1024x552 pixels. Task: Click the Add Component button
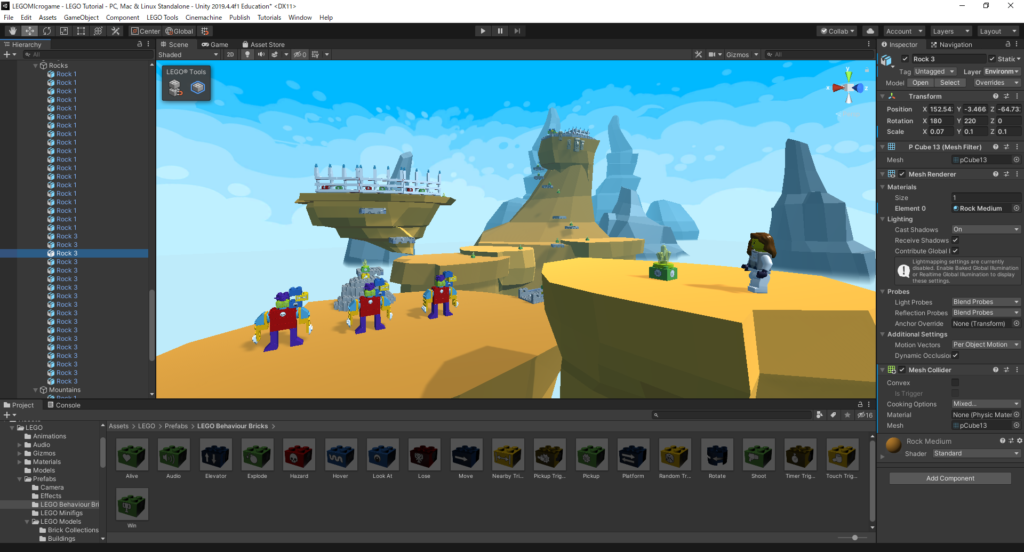click(x=950, y=478)
